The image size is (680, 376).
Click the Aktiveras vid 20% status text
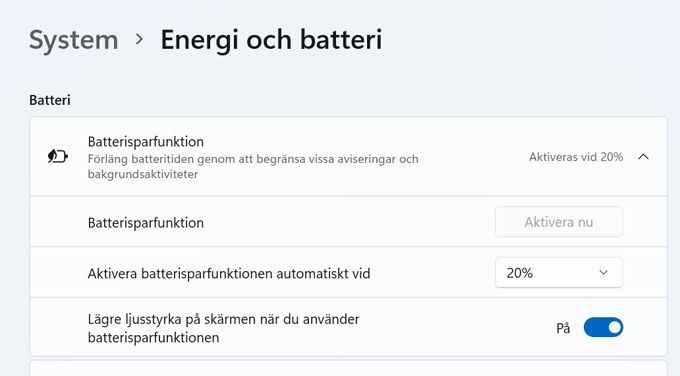(x=576, y=157)
